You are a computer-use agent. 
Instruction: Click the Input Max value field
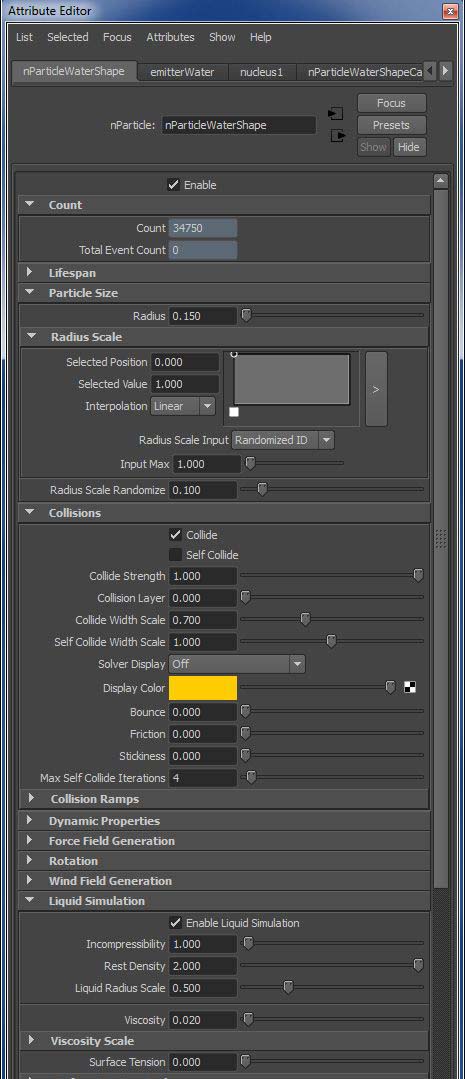[206, 464]
